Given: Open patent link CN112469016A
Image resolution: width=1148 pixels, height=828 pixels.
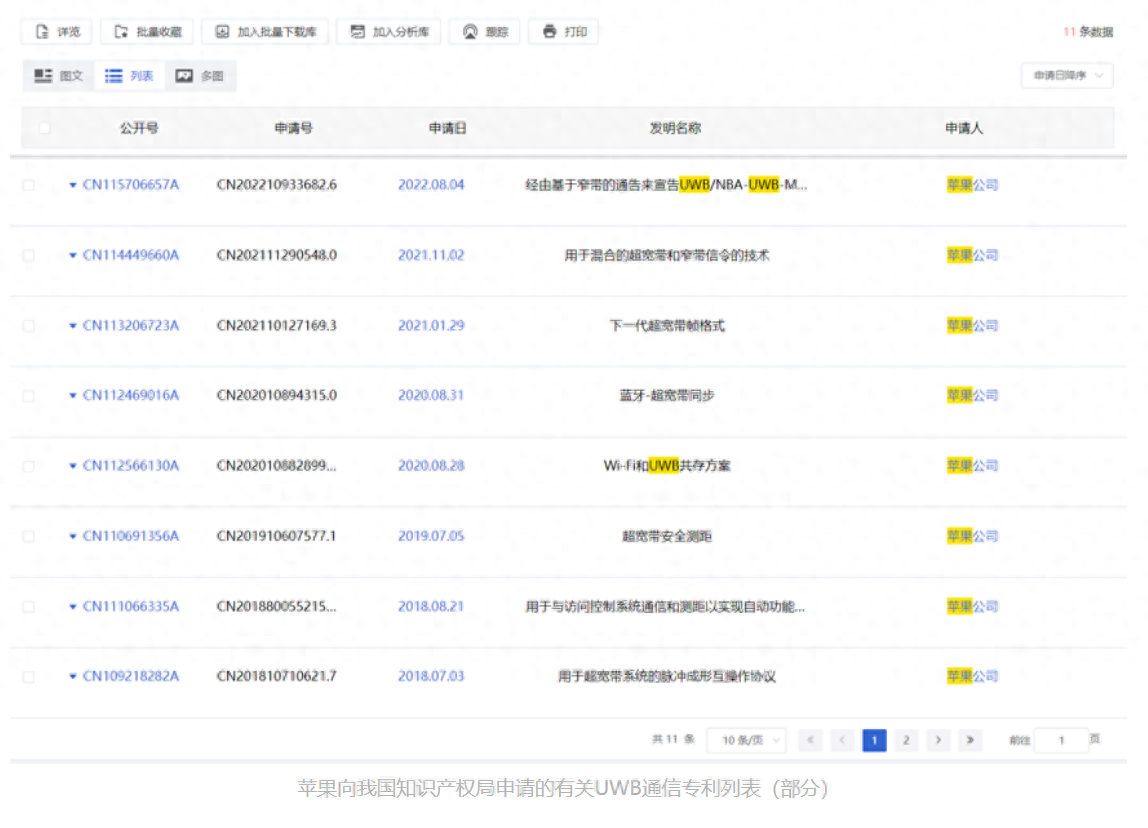Looking at the screenshot, I should [x=131, y=395].
